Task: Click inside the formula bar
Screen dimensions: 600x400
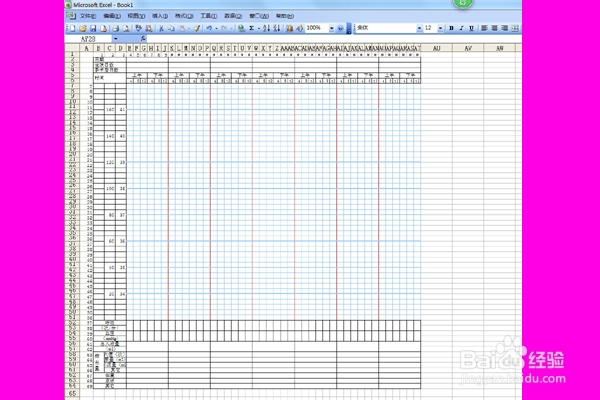Action: (333, 39)
